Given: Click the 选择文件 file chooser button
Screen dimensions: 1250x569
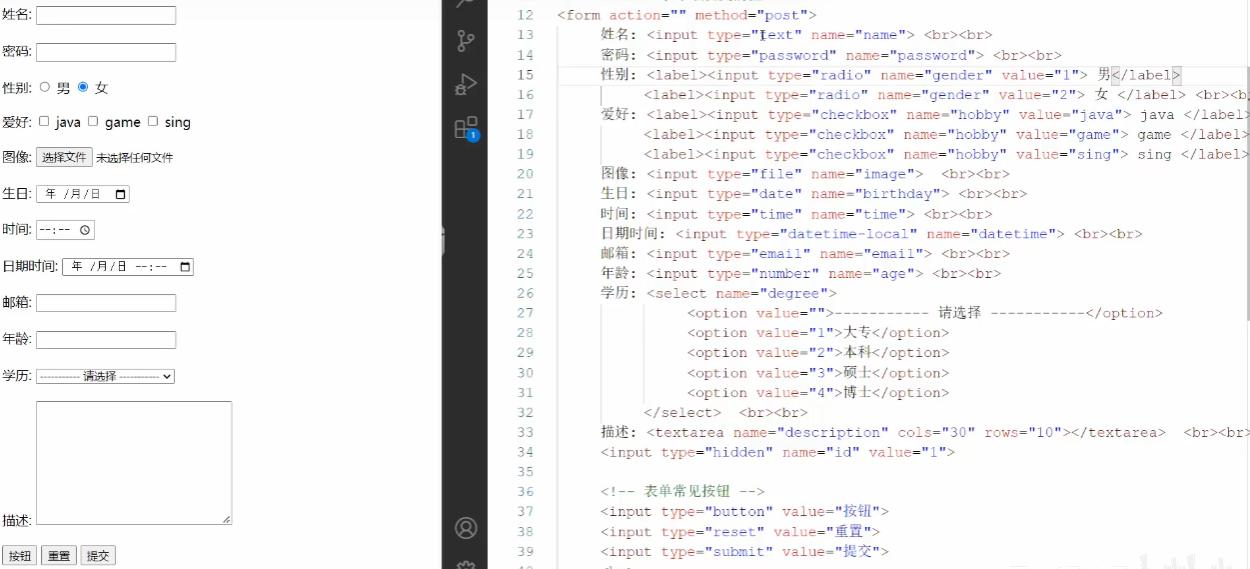Looking at the screenshot, I should [64, 157].
